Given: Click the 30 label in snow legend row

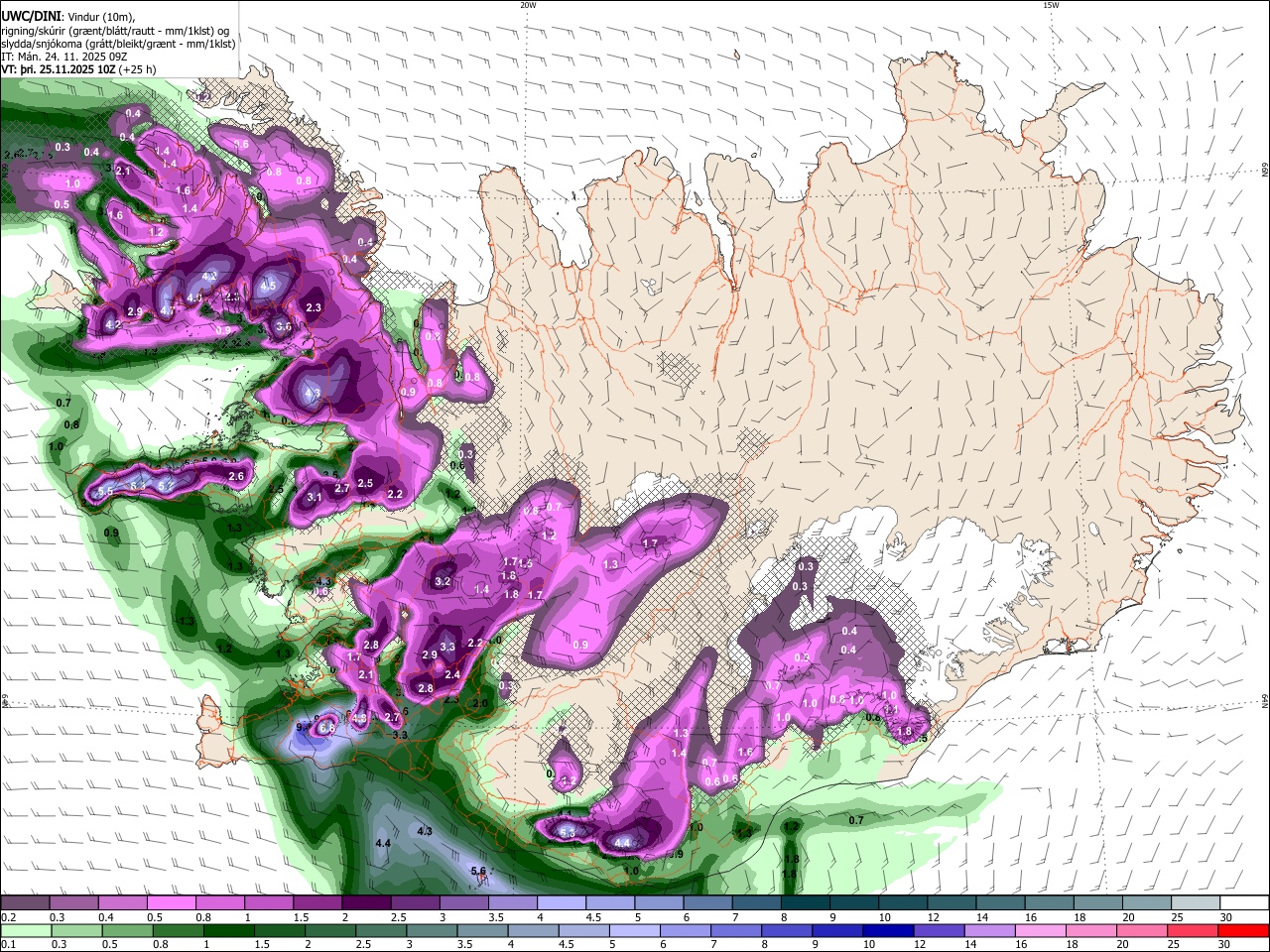Looking at the screenshot, I should (1226, 917).
